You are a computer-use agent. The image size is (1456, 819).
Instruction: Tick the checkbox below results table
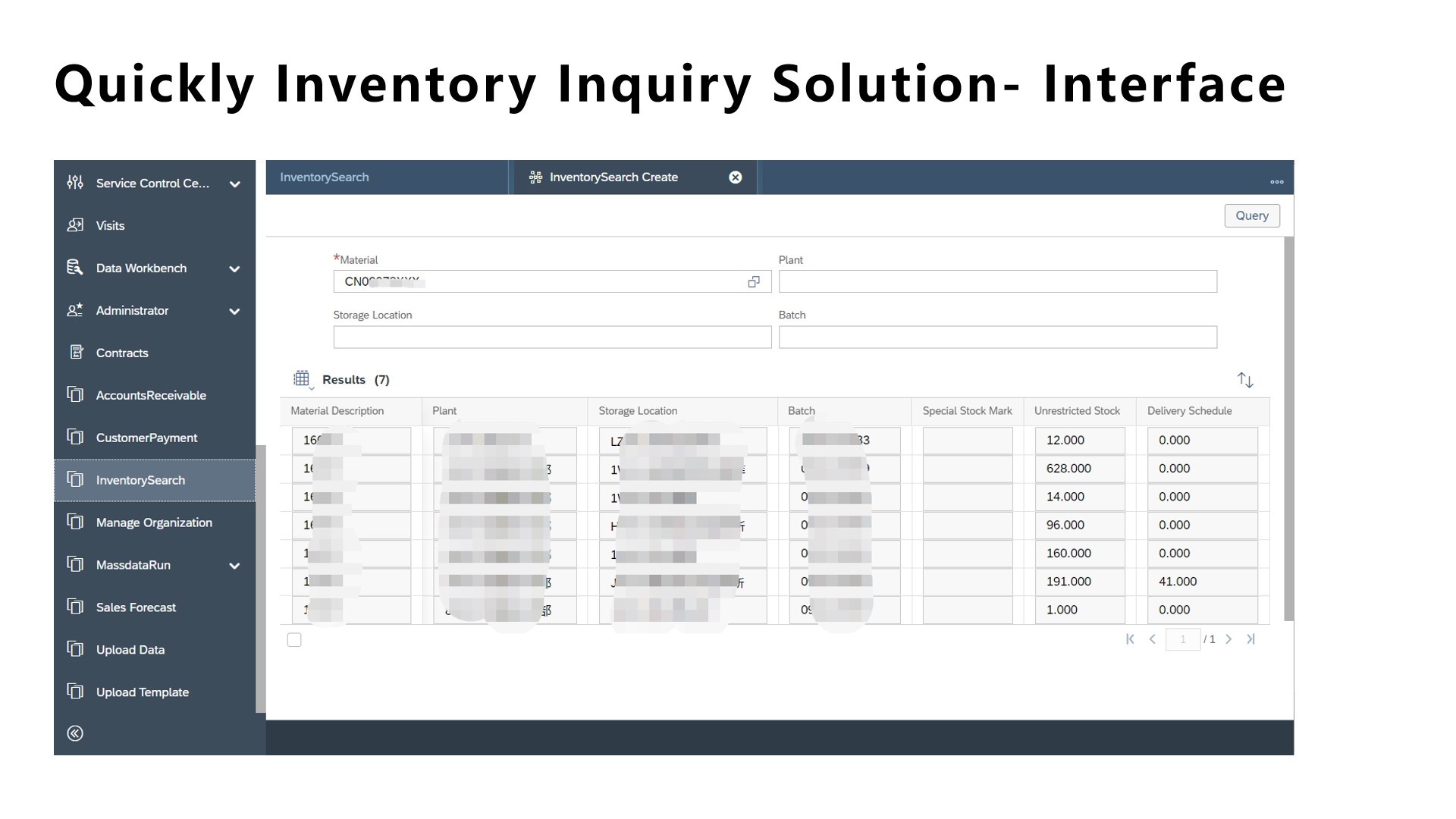[x=294, y=640]
